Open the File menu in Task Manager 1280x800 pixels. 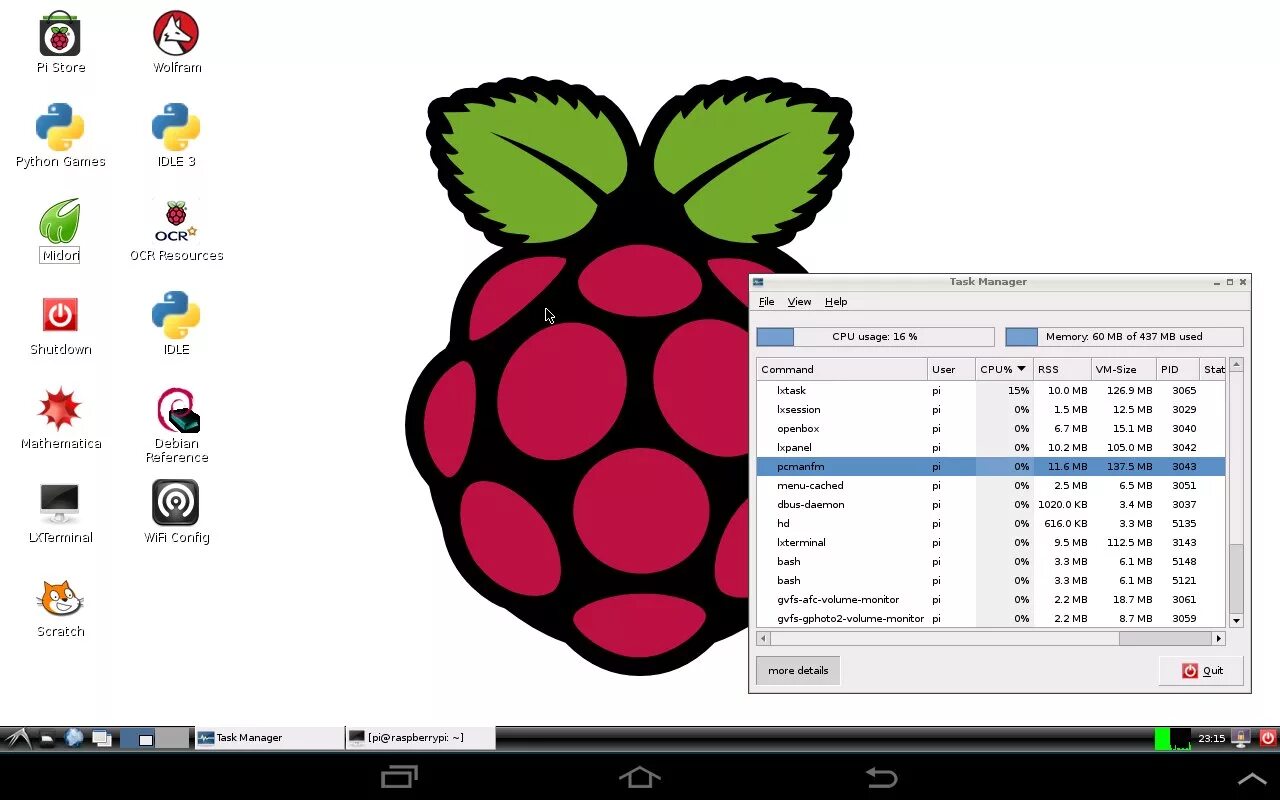point(766,302)
